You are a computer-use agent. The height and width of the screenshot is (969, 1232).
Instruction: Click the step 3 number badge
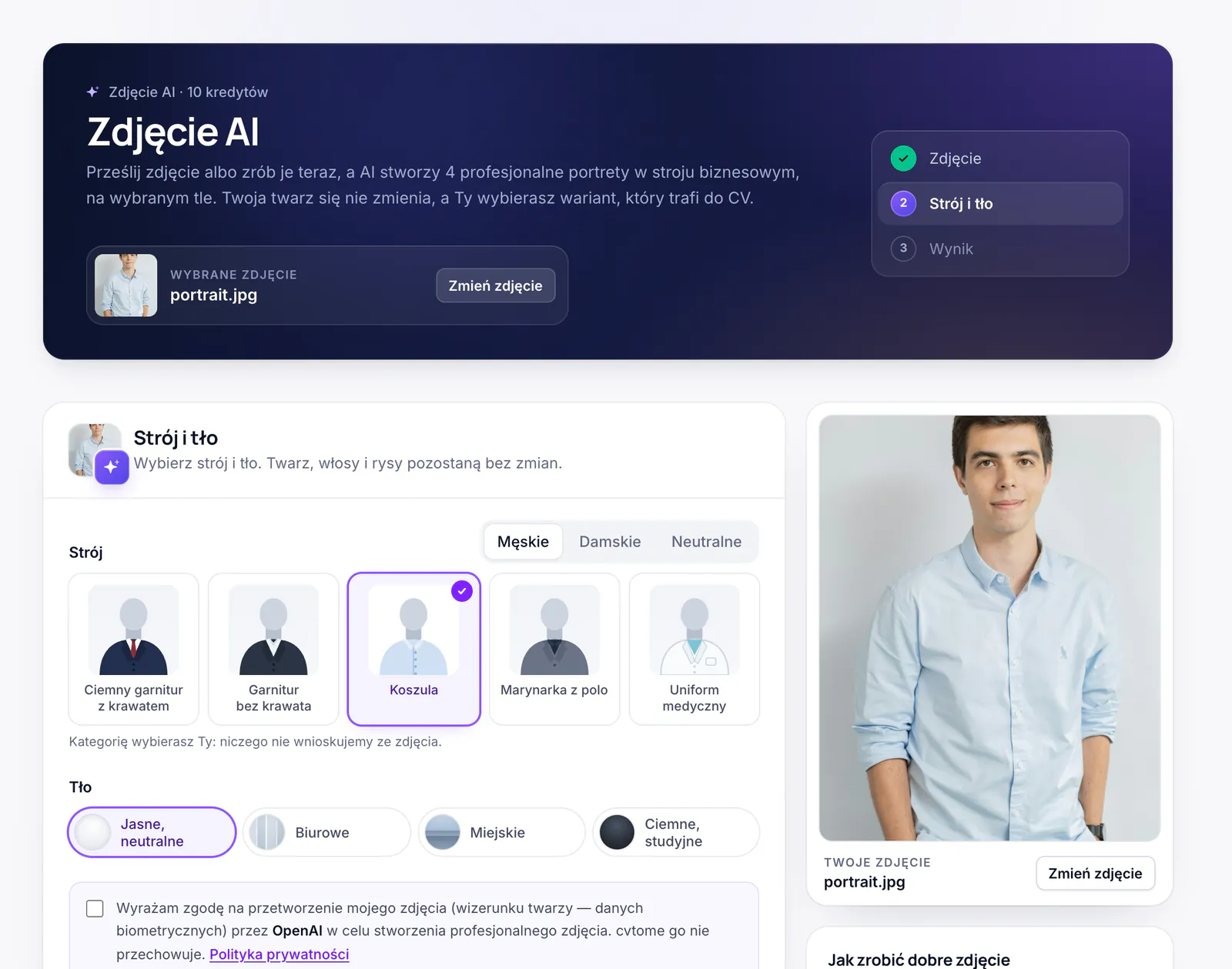pos(903,249)
